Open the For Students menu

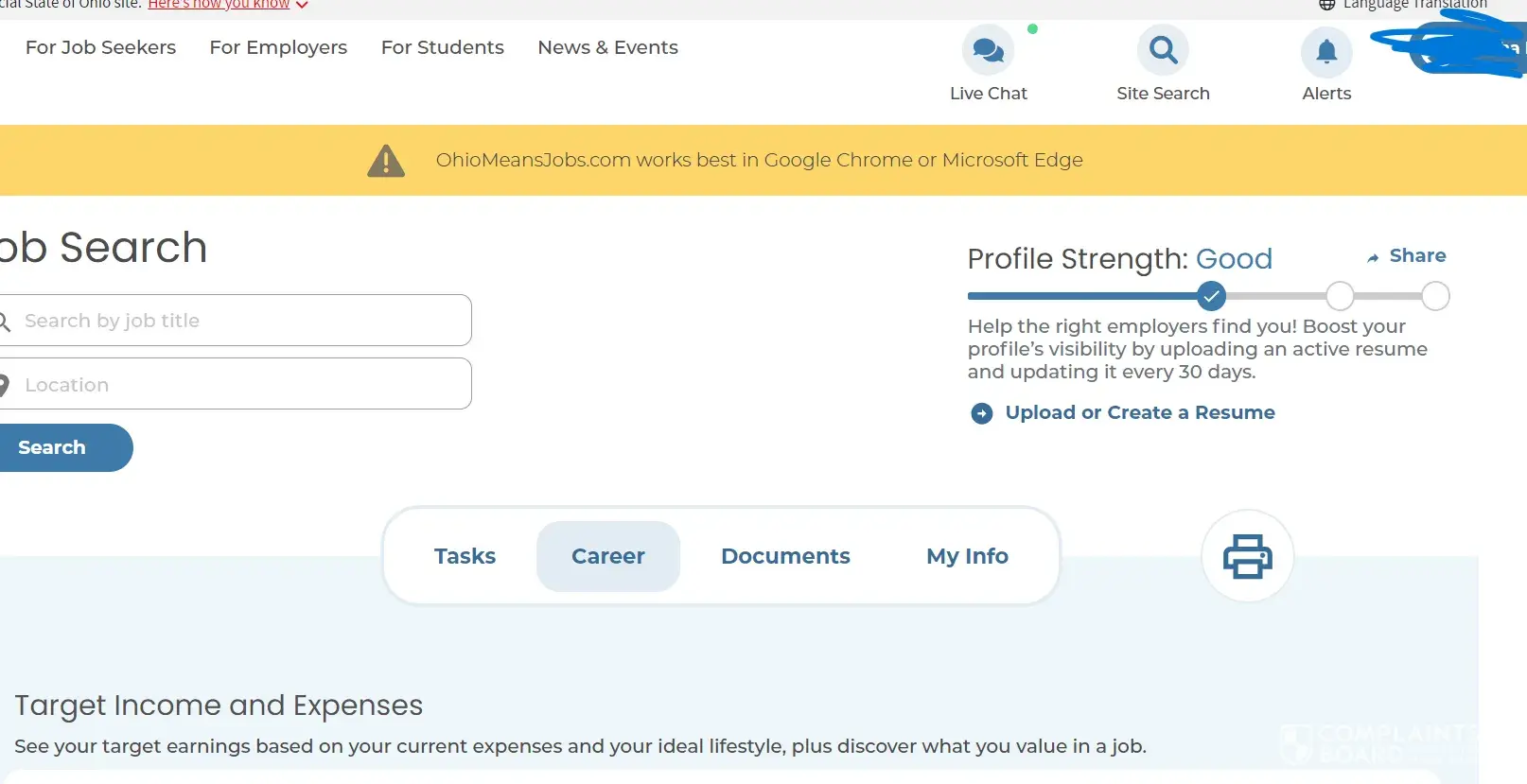[442, 47]
